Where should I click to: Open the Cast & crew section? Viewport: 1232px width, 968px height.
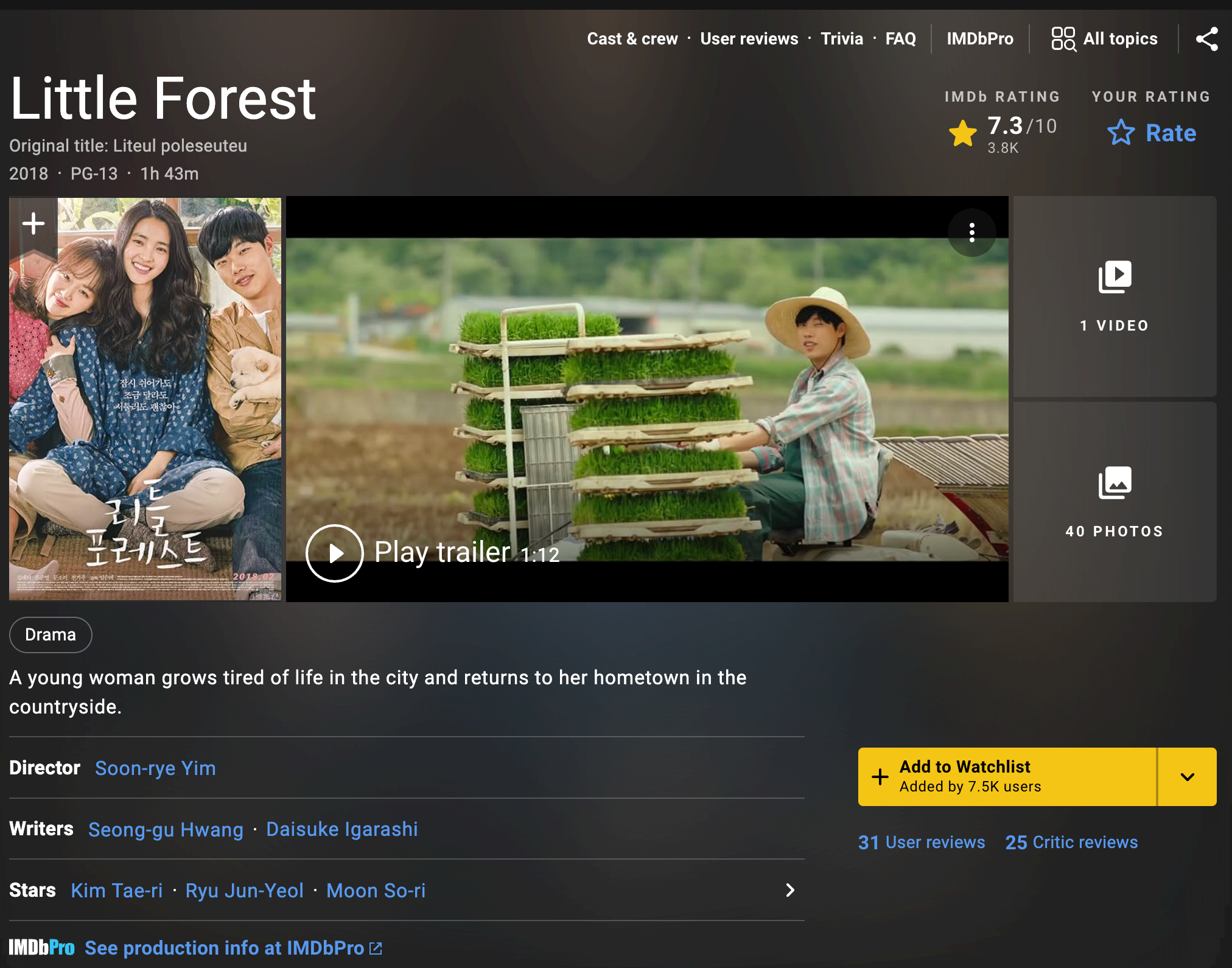(x=632, y=39)
